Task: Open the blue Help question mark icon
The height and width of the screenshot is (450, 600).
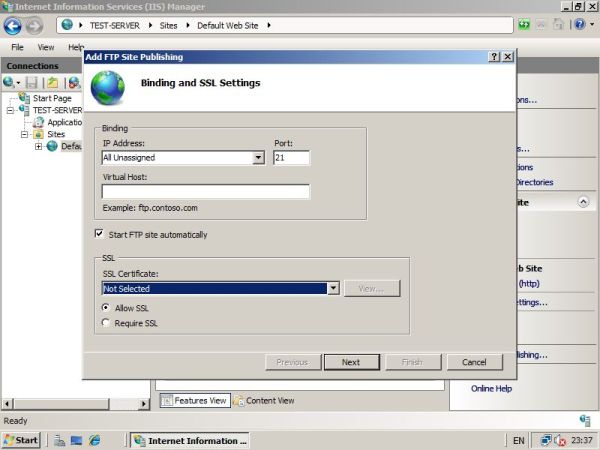Action: [580, 25]
